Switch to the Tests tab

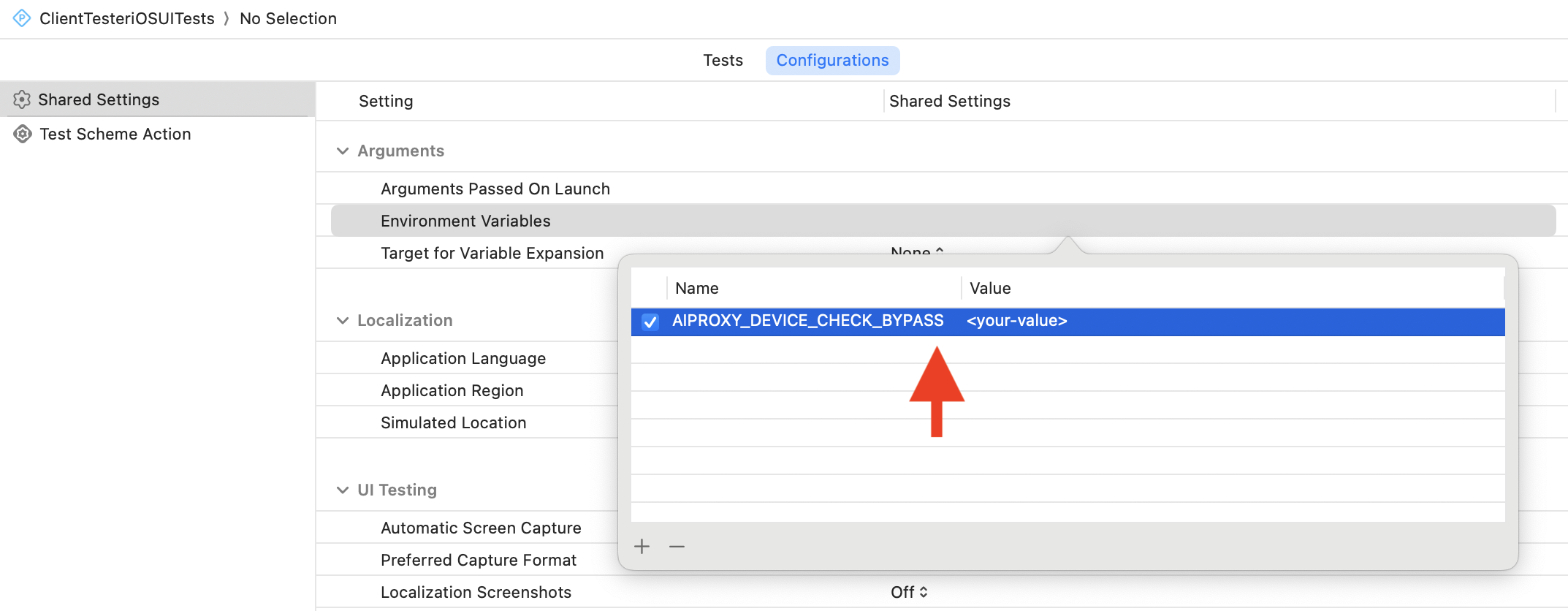point(723,60)
